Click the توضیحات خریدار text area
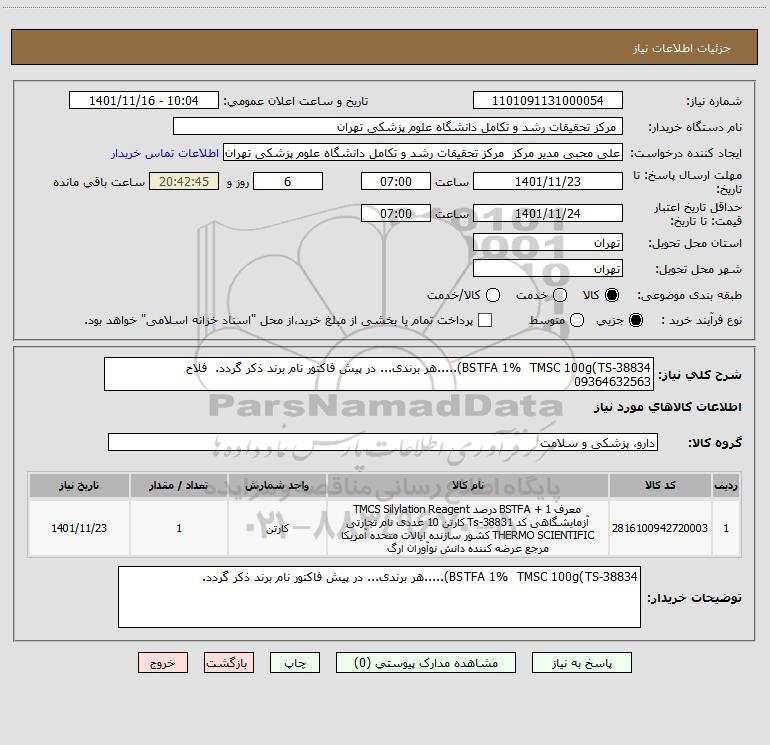 (x=379, y=597)
